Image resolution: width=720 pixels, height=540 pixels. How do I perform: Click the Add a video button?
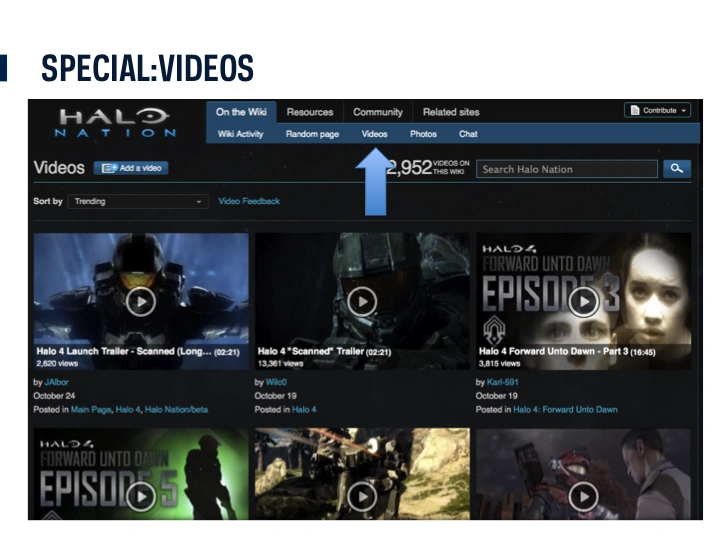[x=132, y=168]
